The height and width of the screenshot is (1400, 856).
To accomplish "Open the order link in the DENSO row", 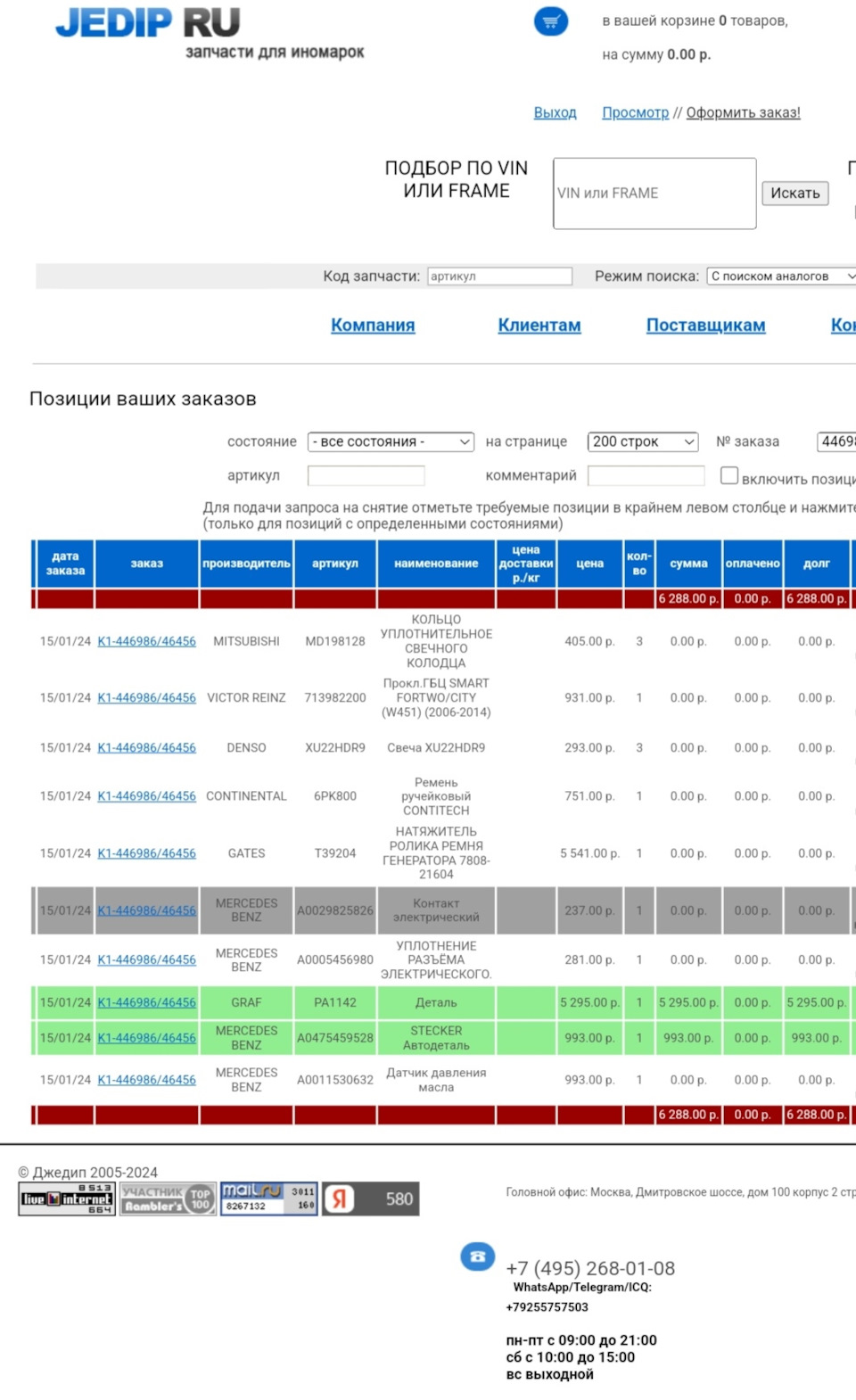I will click(x=146, y=748).
